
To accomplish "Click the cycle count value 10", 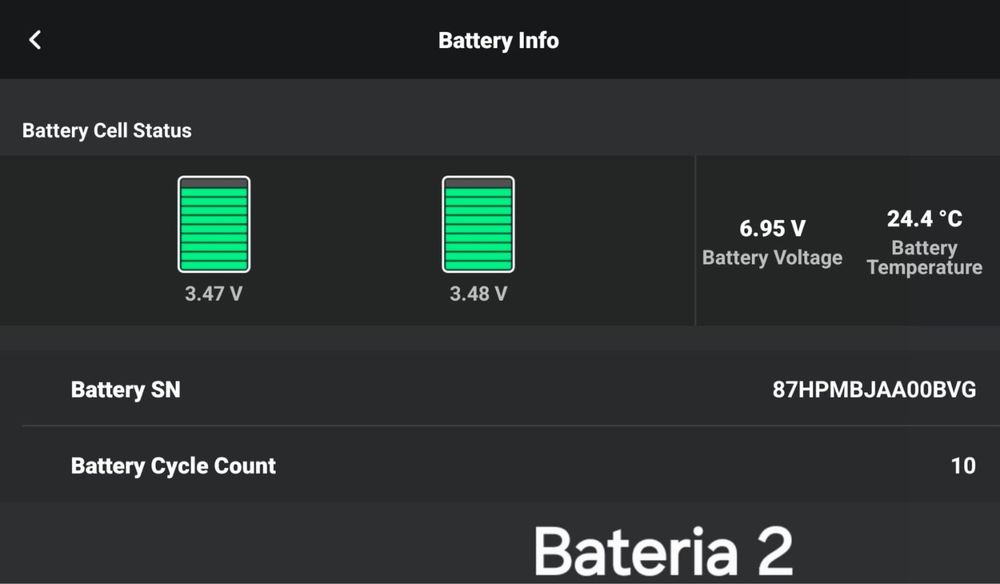I will (962, 466).
